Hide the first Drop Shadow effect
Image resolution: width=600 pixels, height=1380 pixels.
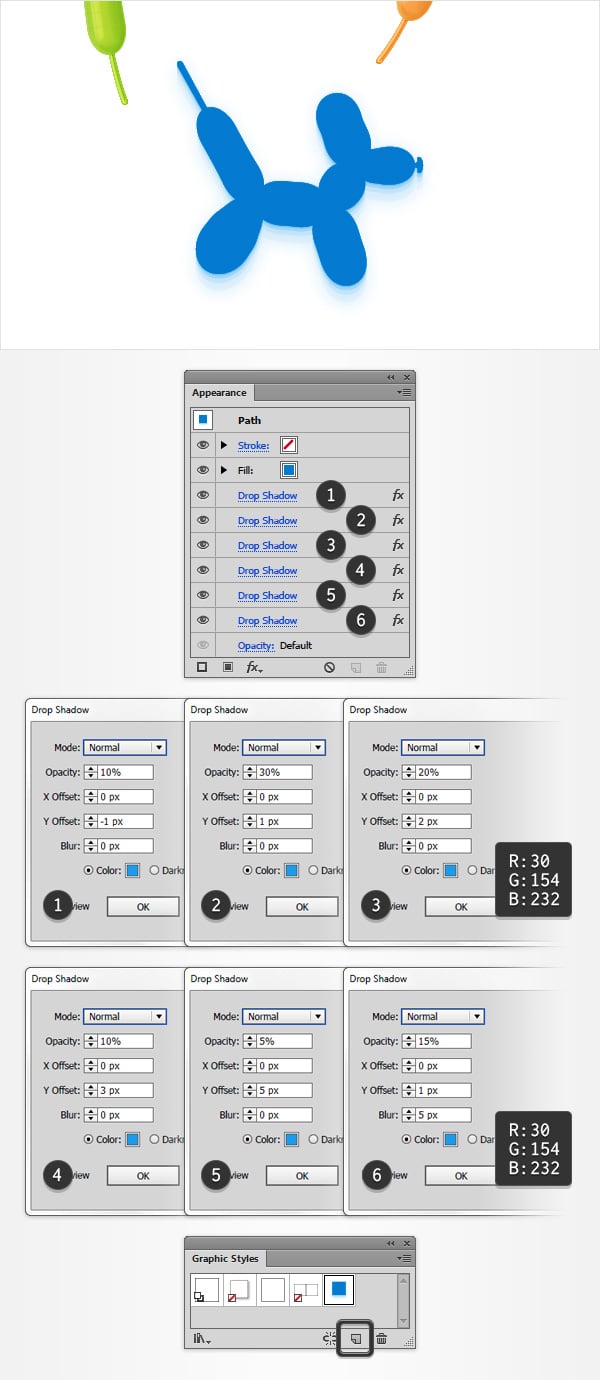203,495
